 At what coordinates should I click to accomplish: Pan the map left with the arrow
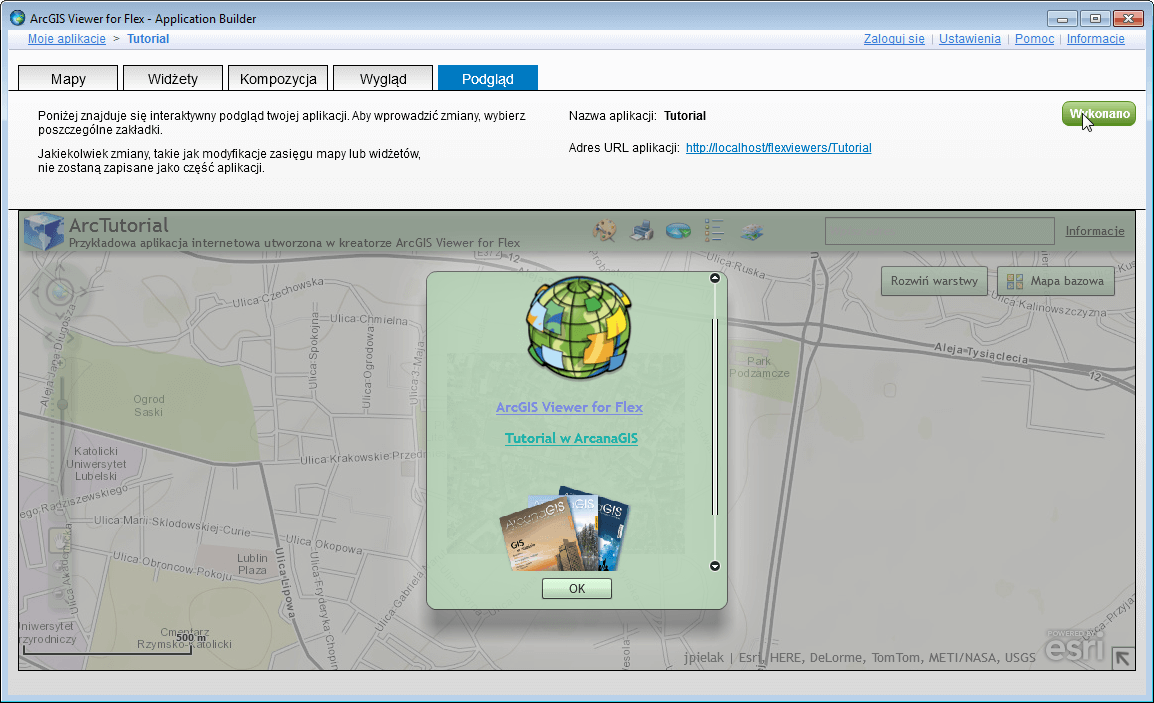[x=36, y=292]
